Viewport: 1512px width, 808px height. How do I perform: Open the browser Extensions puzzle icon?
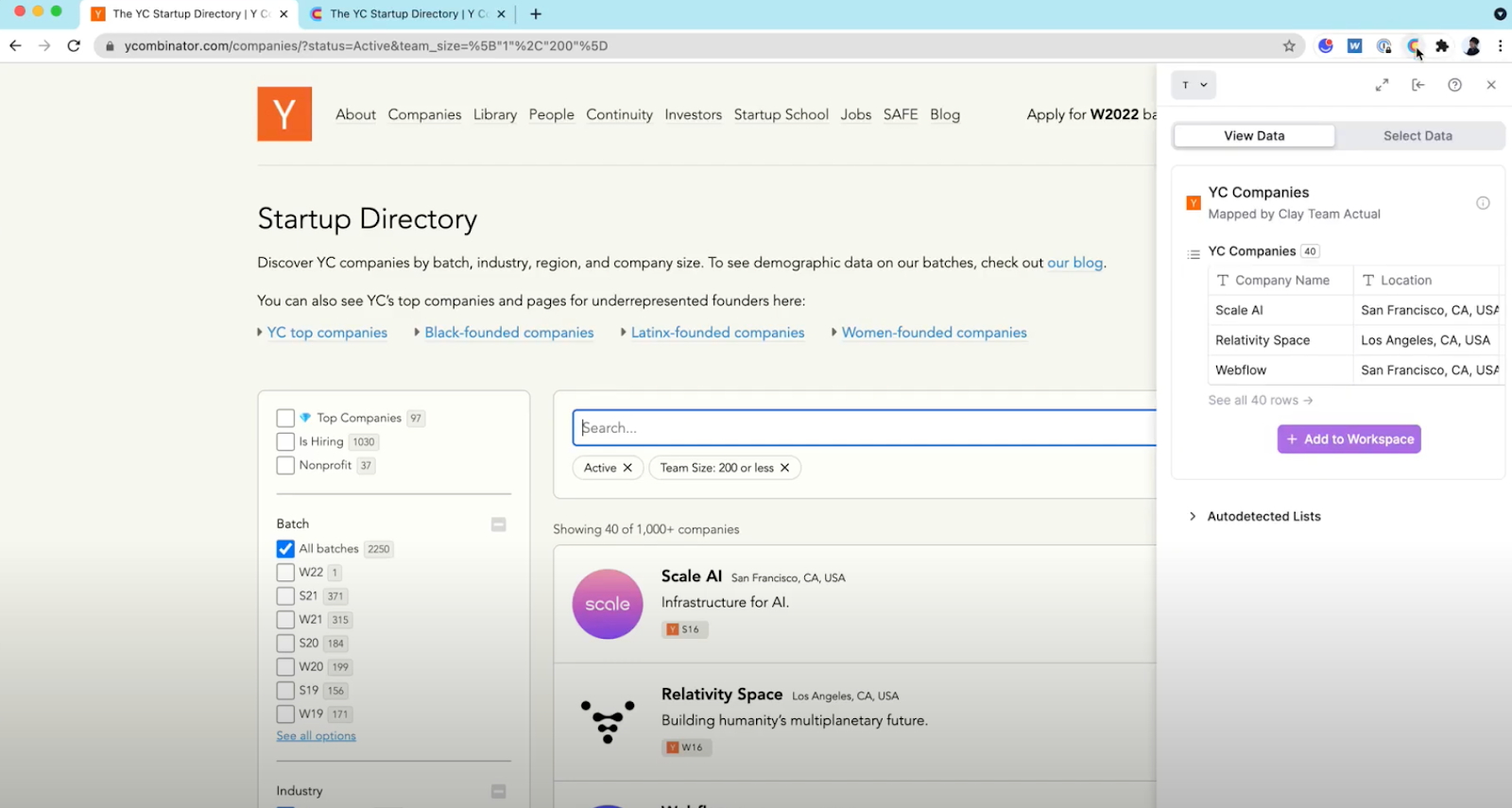(1442, 45)
